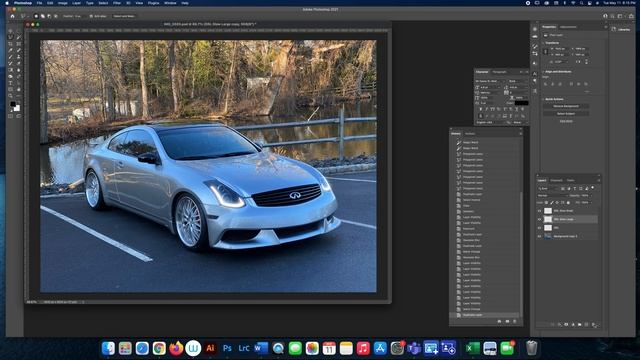The image size is (640, 360).
Task: Click Remove Background quick action
Action: (566, 106)
